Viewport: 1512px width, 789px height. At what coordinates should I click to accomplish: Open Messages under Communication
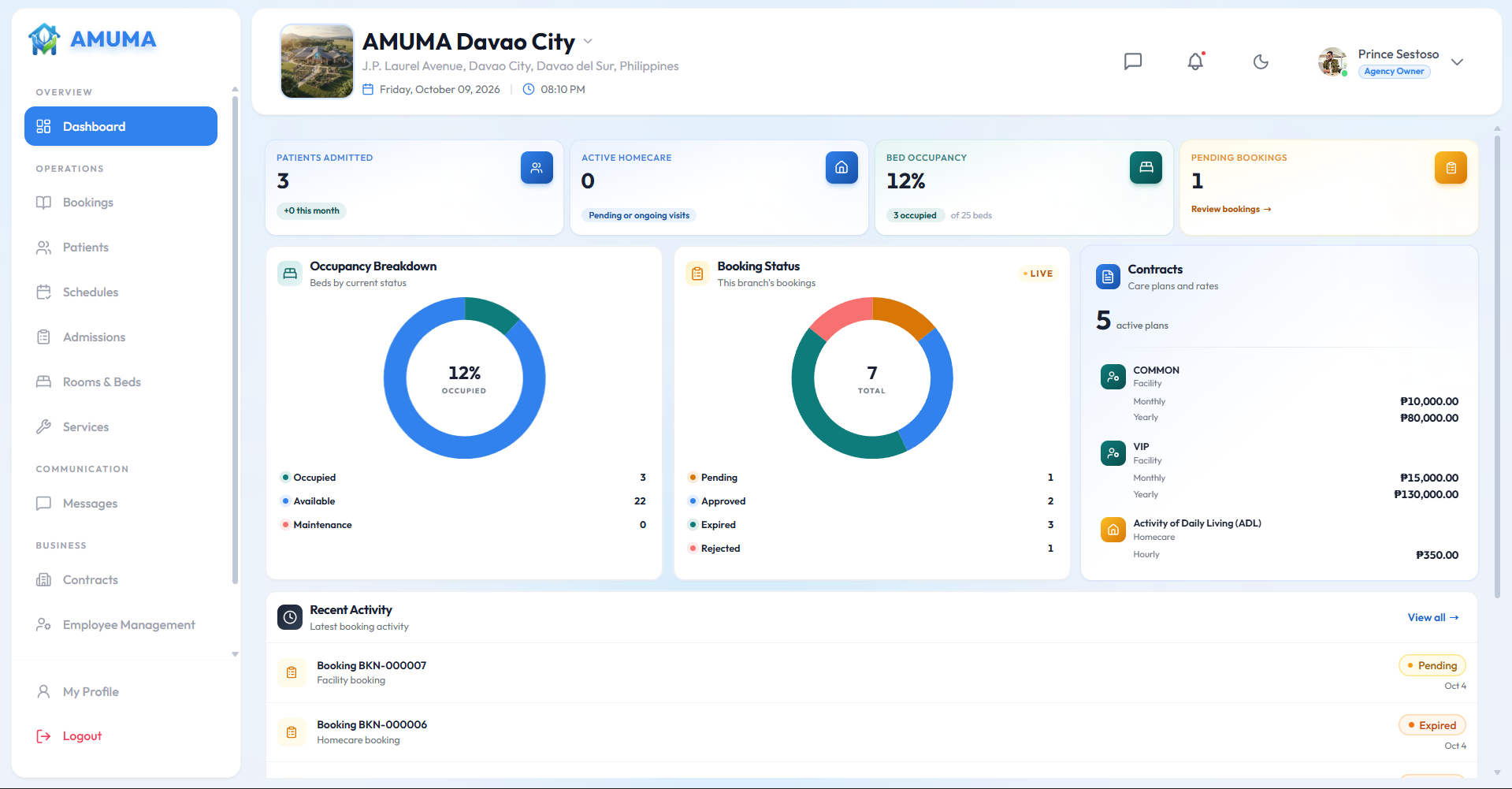(121, 504)
